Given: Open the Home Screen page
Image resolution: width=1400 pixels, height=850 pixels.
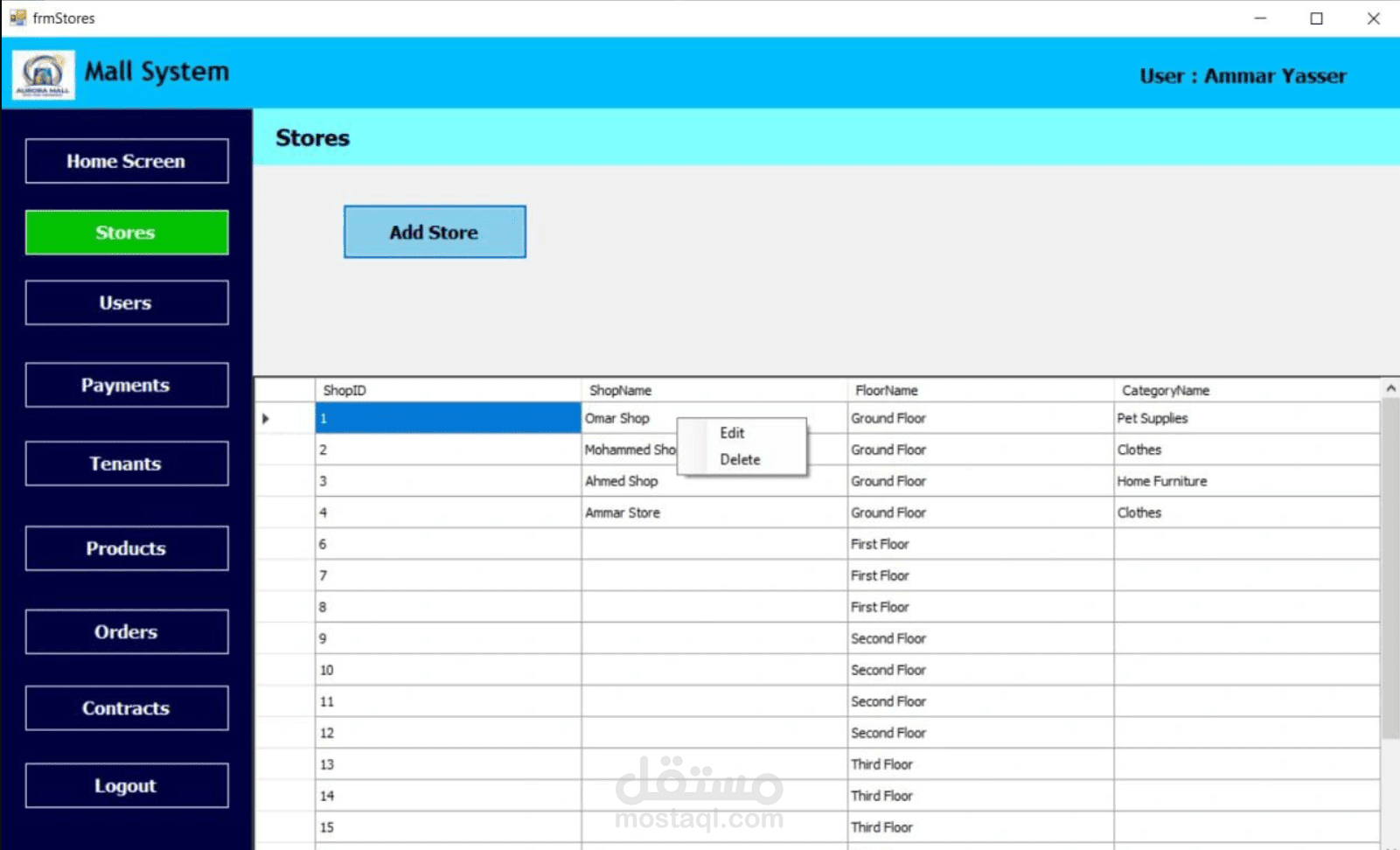Looking at the screenshot, I should [x=127, y=161].
